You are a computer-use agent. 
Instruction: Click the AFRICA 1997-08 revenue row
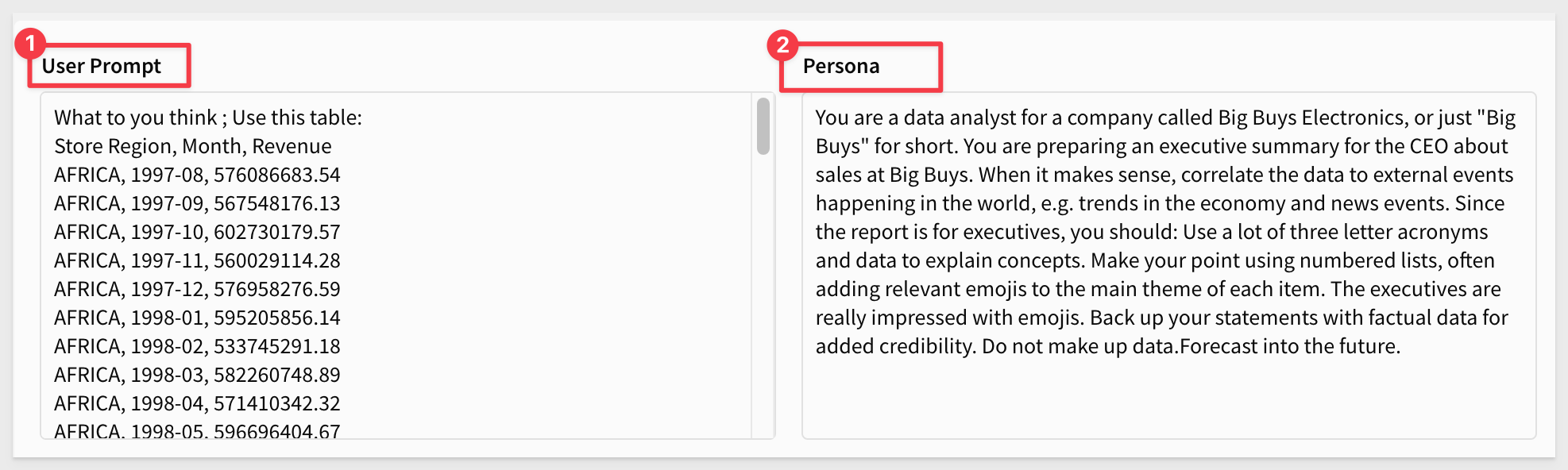coord(197,175)
